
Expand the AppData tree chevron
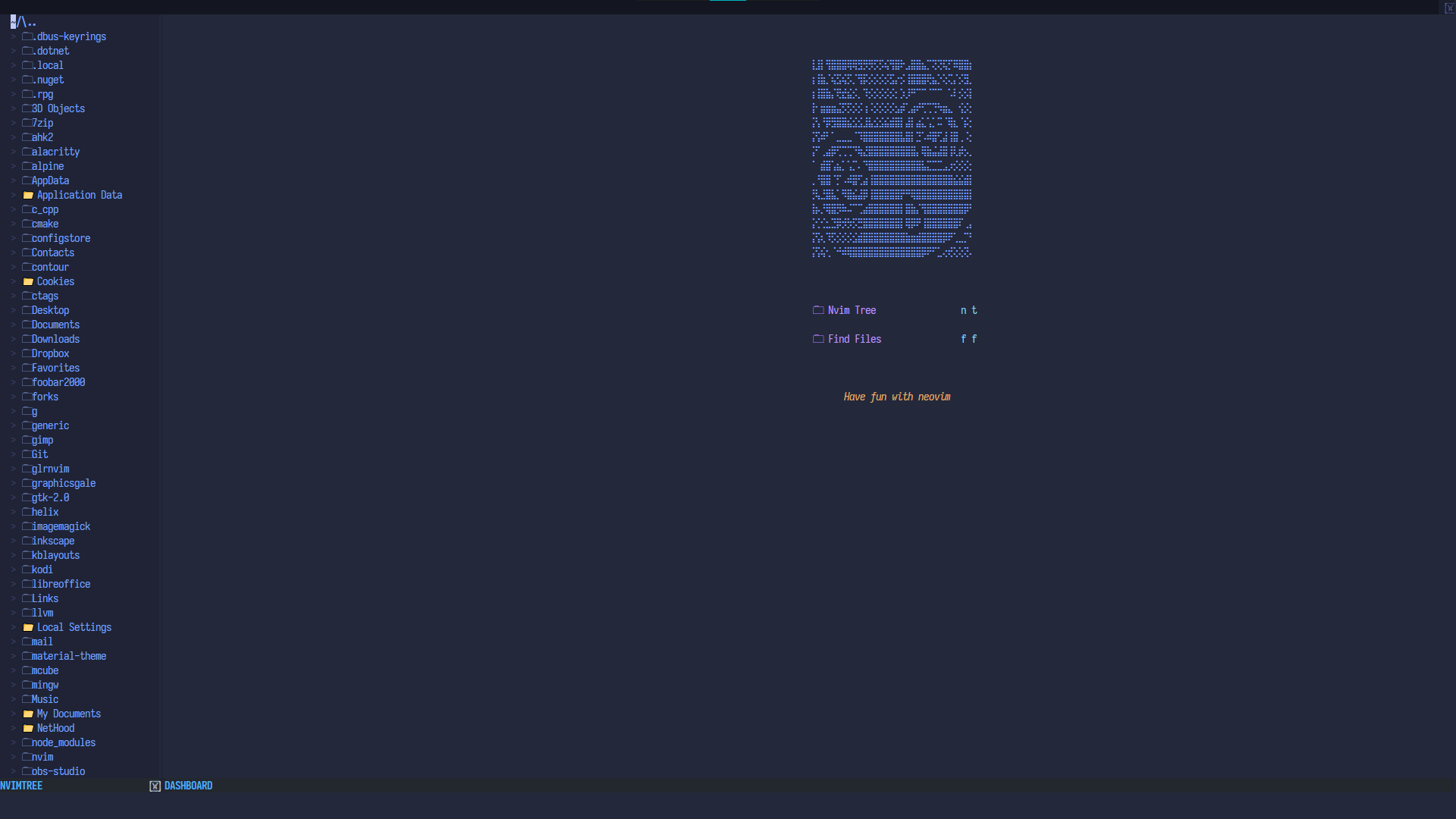point(13,181)
